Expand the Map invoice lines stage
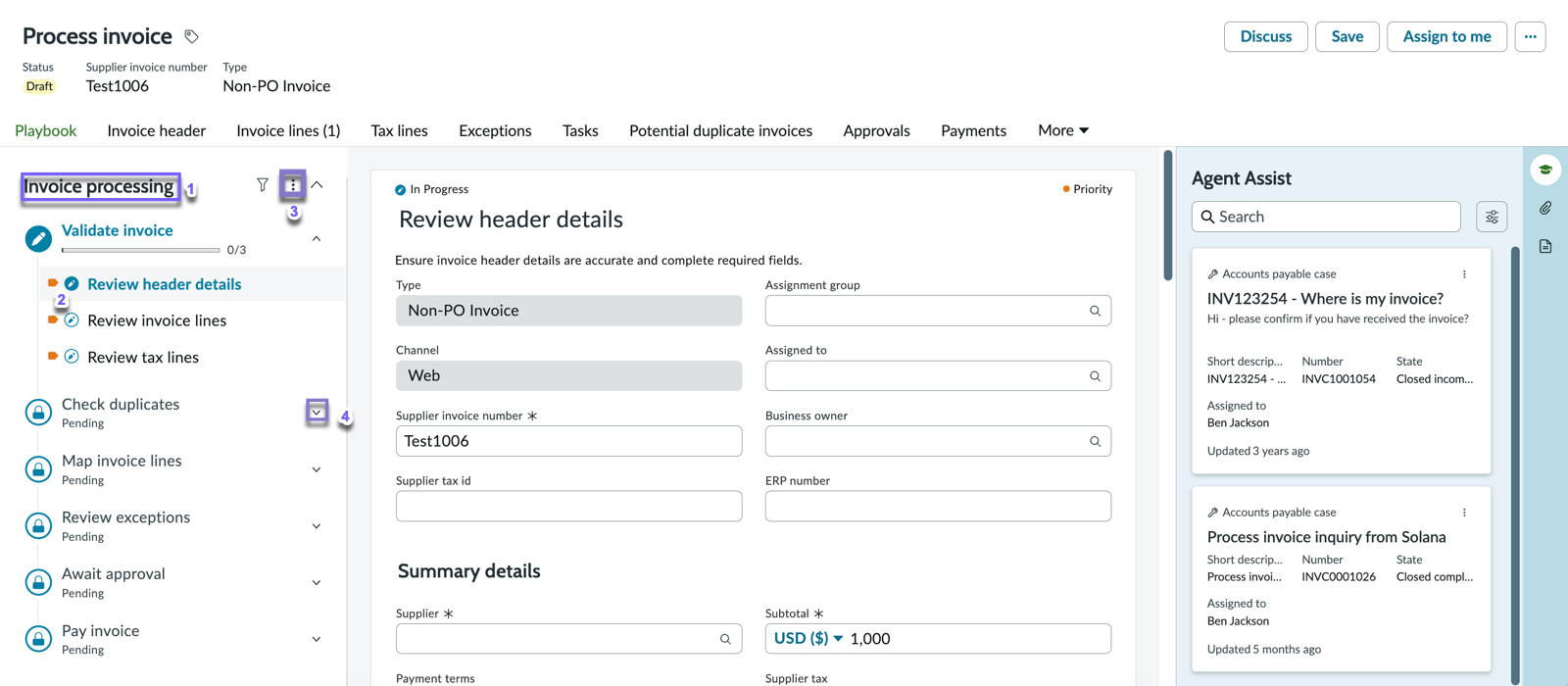This screenshot has height=686, width=1568. coord(317,469)
